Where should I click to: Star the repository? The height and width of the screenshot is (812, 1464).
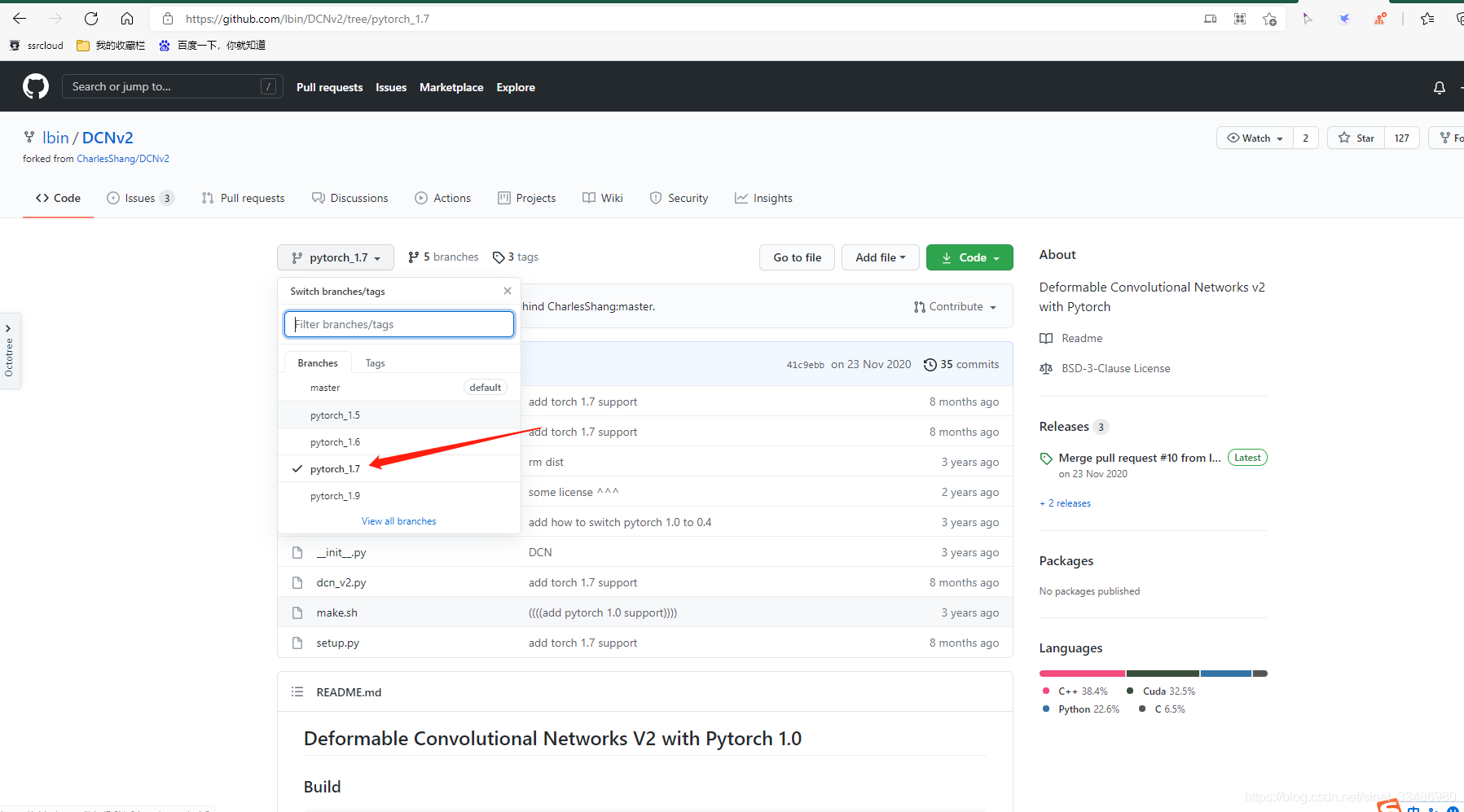(x=1356, y=138)
